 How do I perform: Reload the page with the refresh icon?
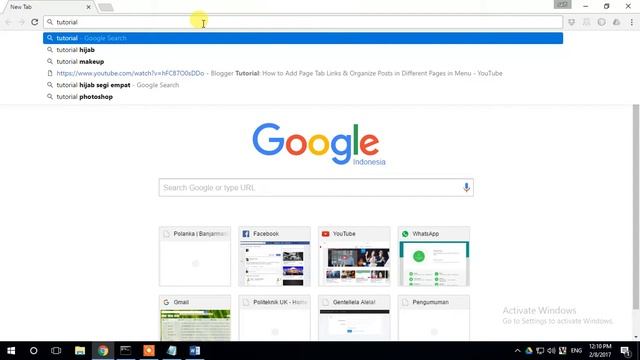click(35, 22)
